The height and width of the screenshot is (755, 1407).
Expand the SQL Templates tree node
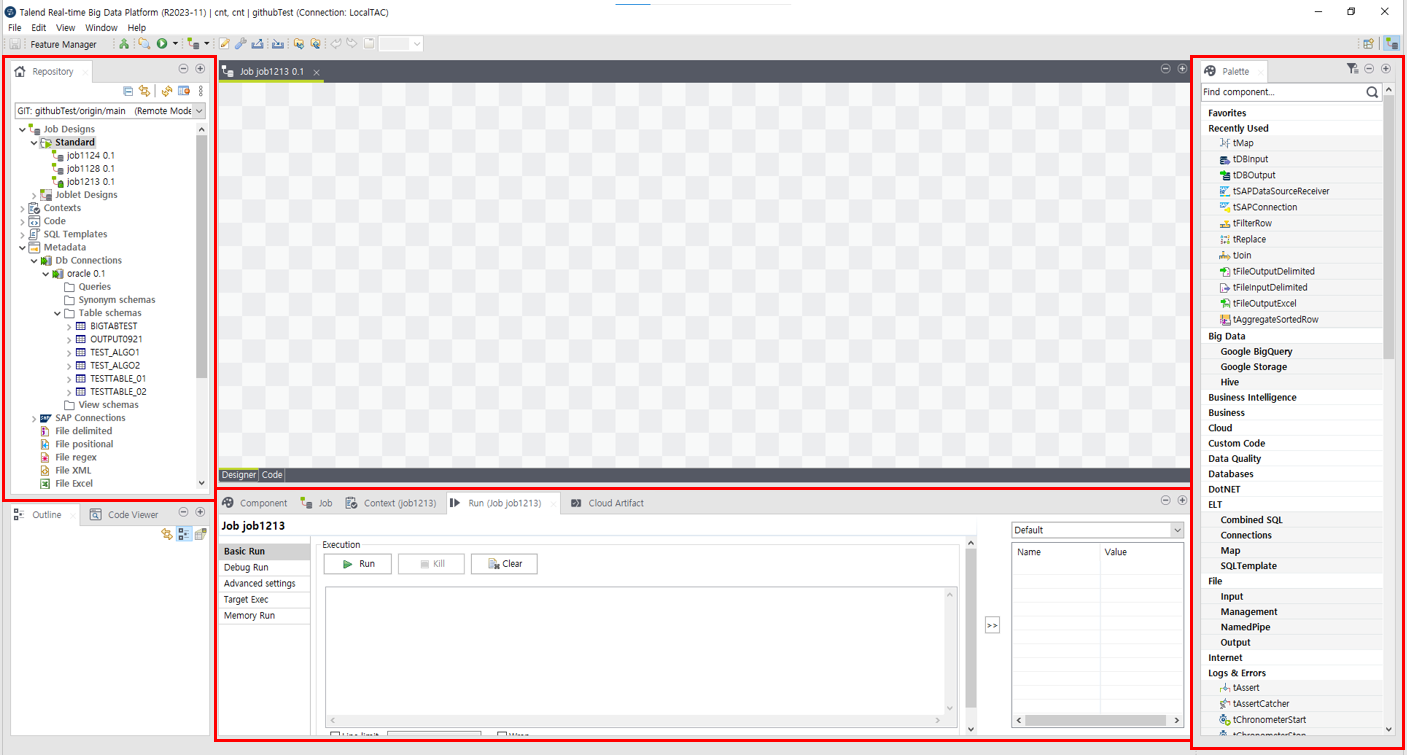tap(22, 234)
